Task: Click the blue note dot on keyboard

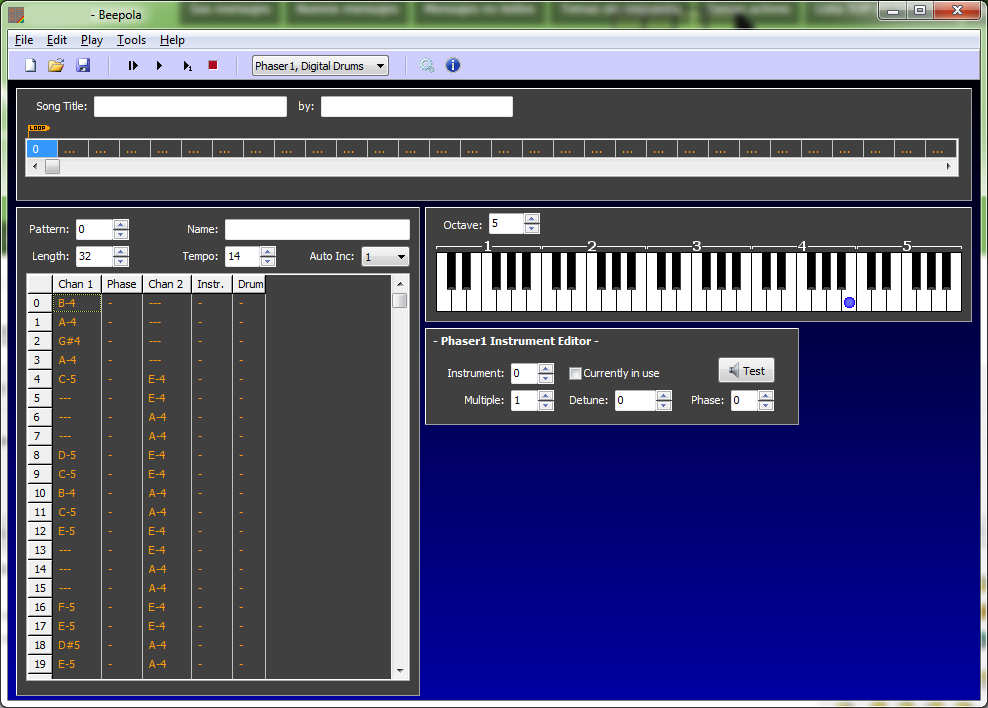Action: 849,302
